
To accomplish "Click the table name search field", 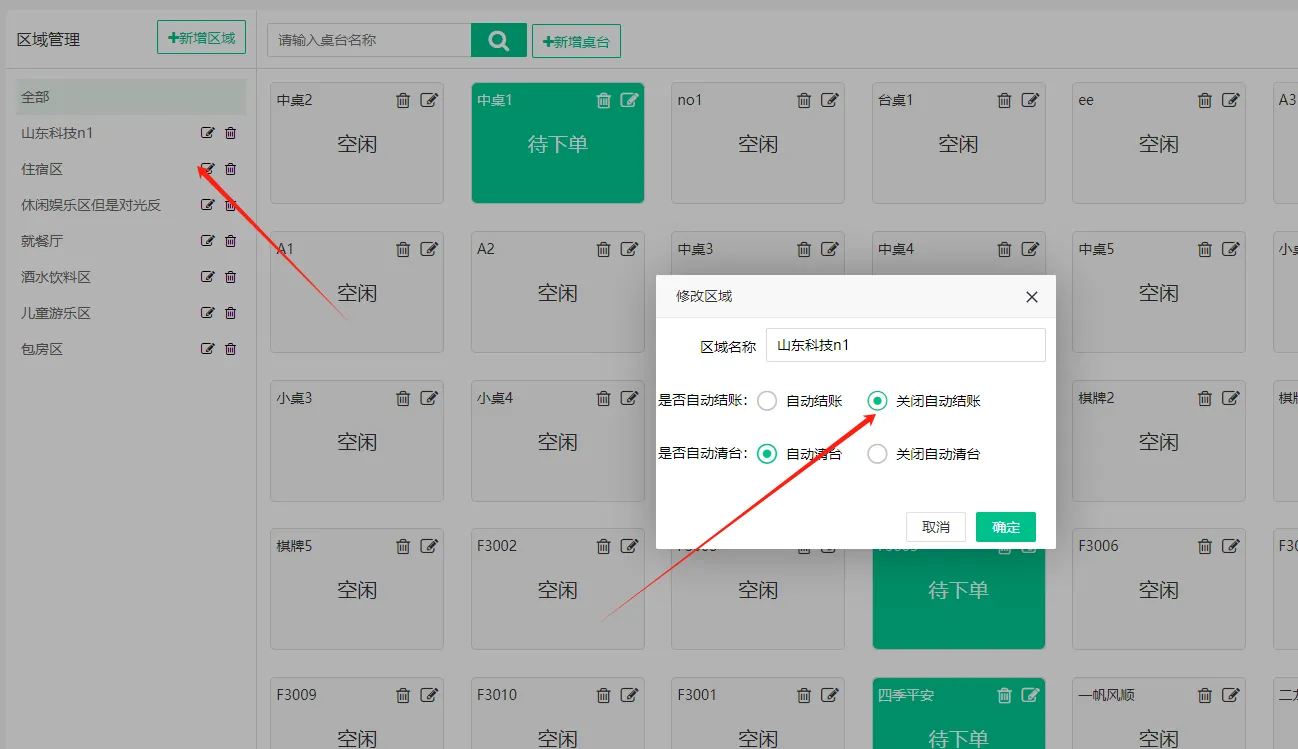I will (x=369, y=41).
